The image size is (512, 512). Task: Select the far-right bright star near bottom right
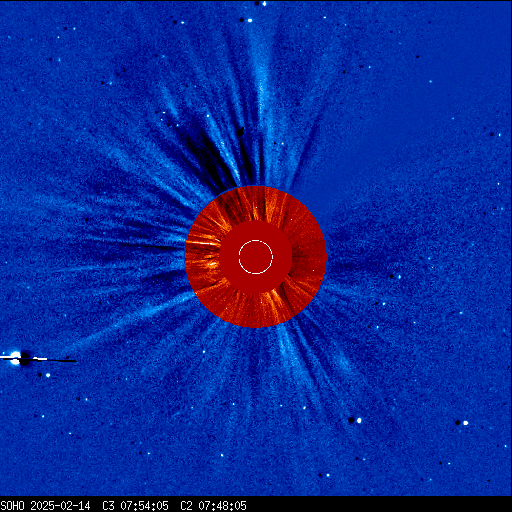(466, 423)
